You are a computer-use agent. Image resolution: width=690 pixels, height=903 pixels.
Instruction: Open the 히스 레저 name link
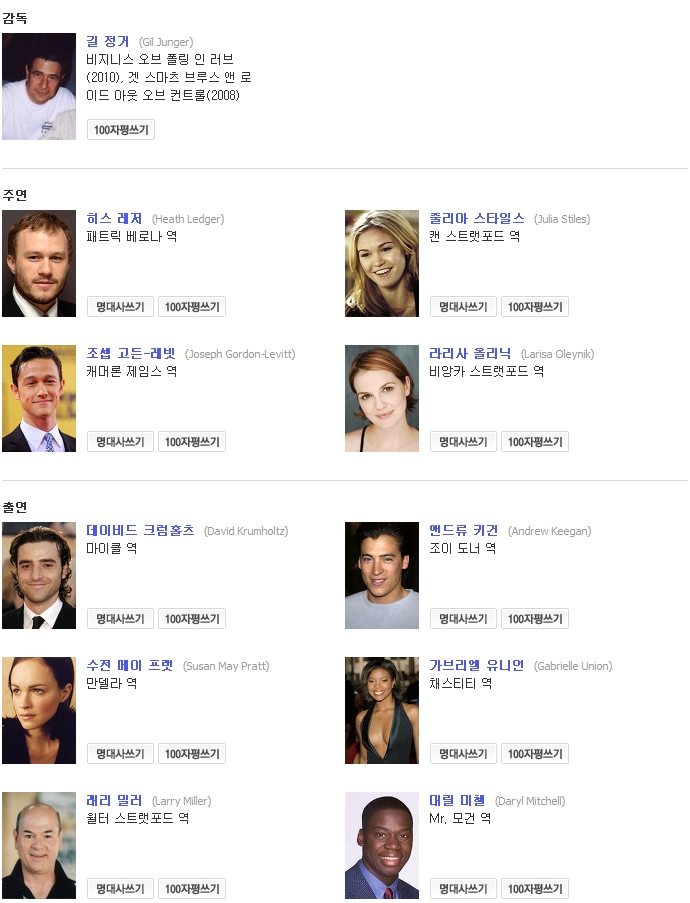(x=114, y=219)
